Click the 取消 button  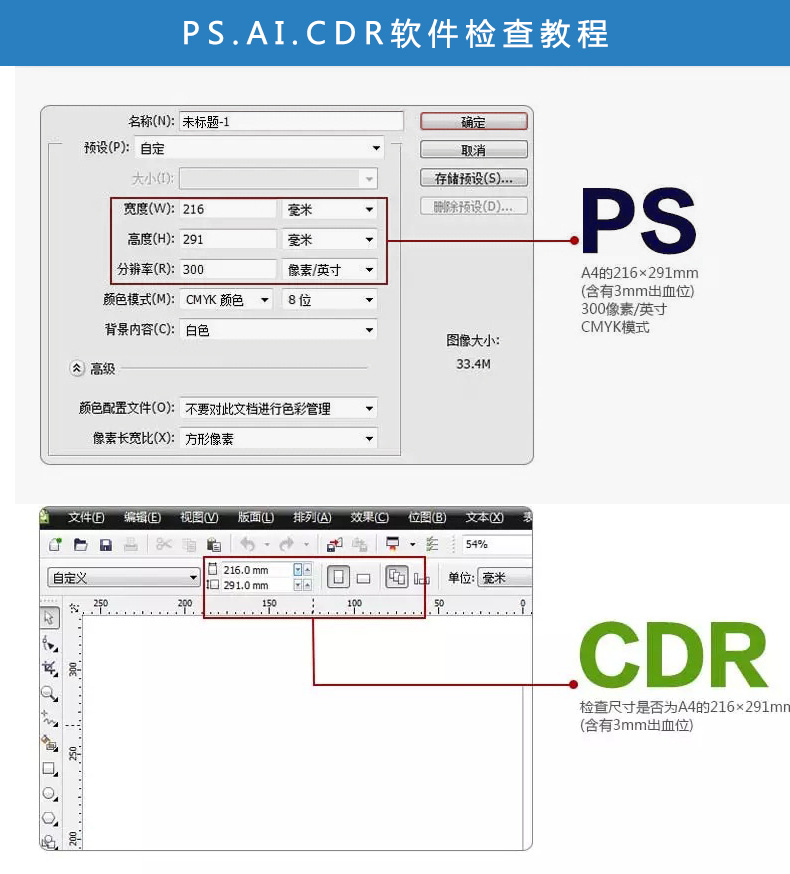[473, 150]
